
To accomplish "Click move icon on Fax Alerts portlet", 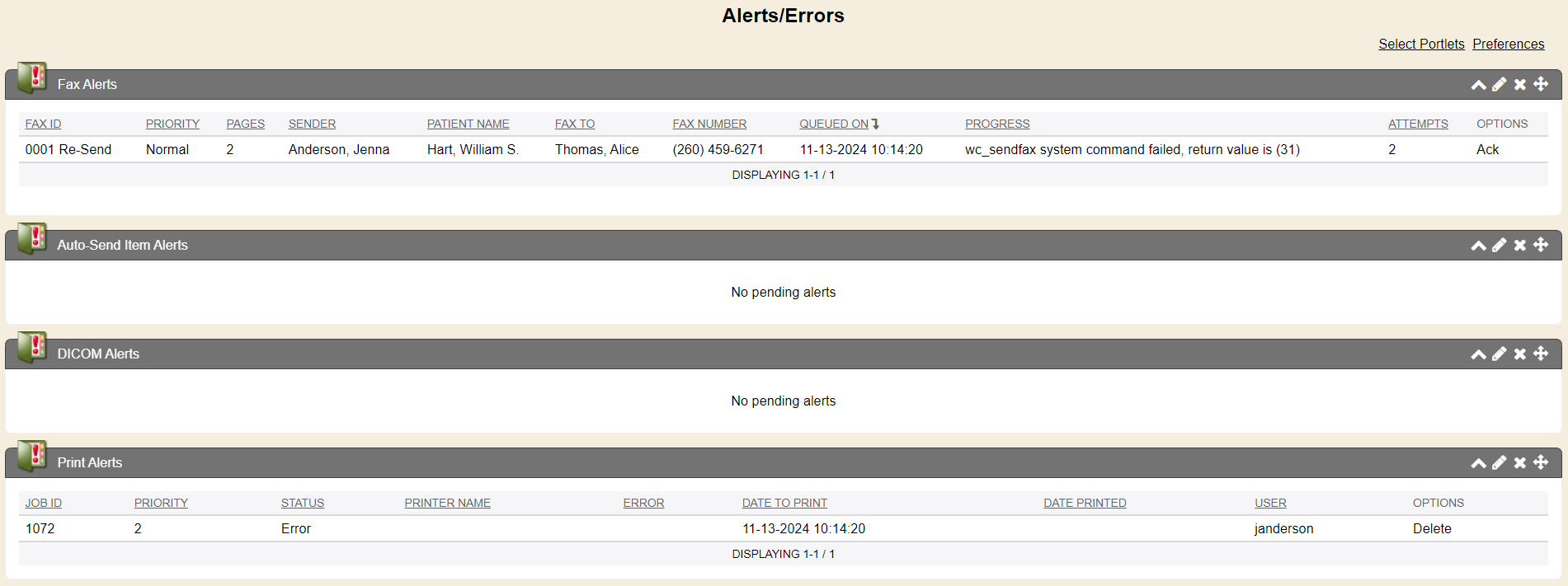I will click(x=1541, y=84).
